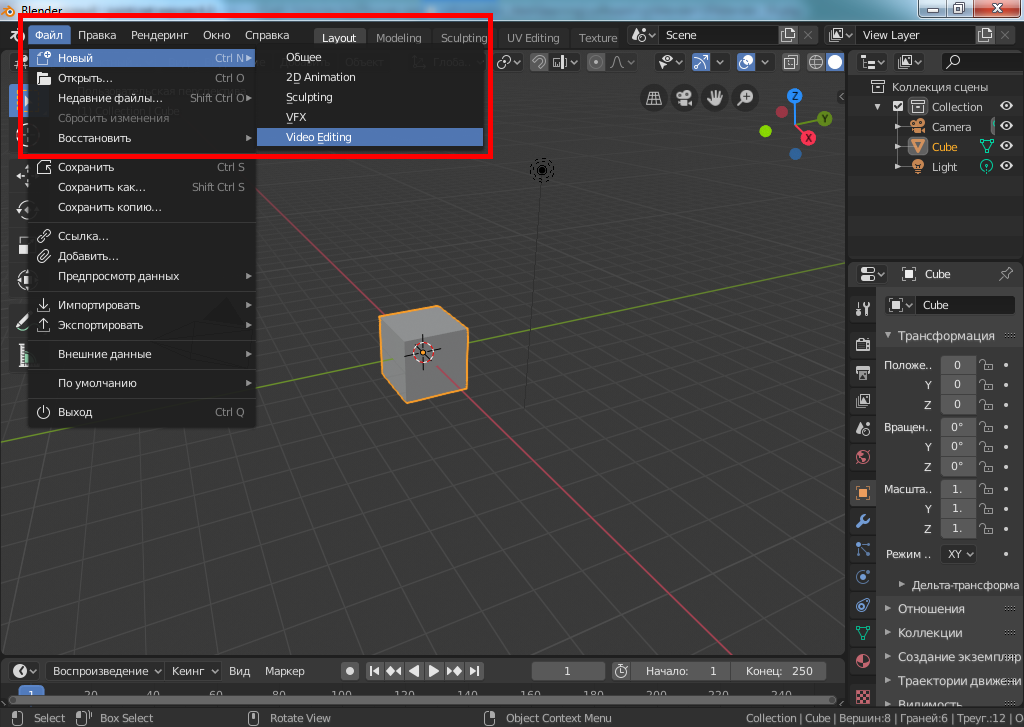Click the Сохранить как... menu entry

[x=102, y=187]
